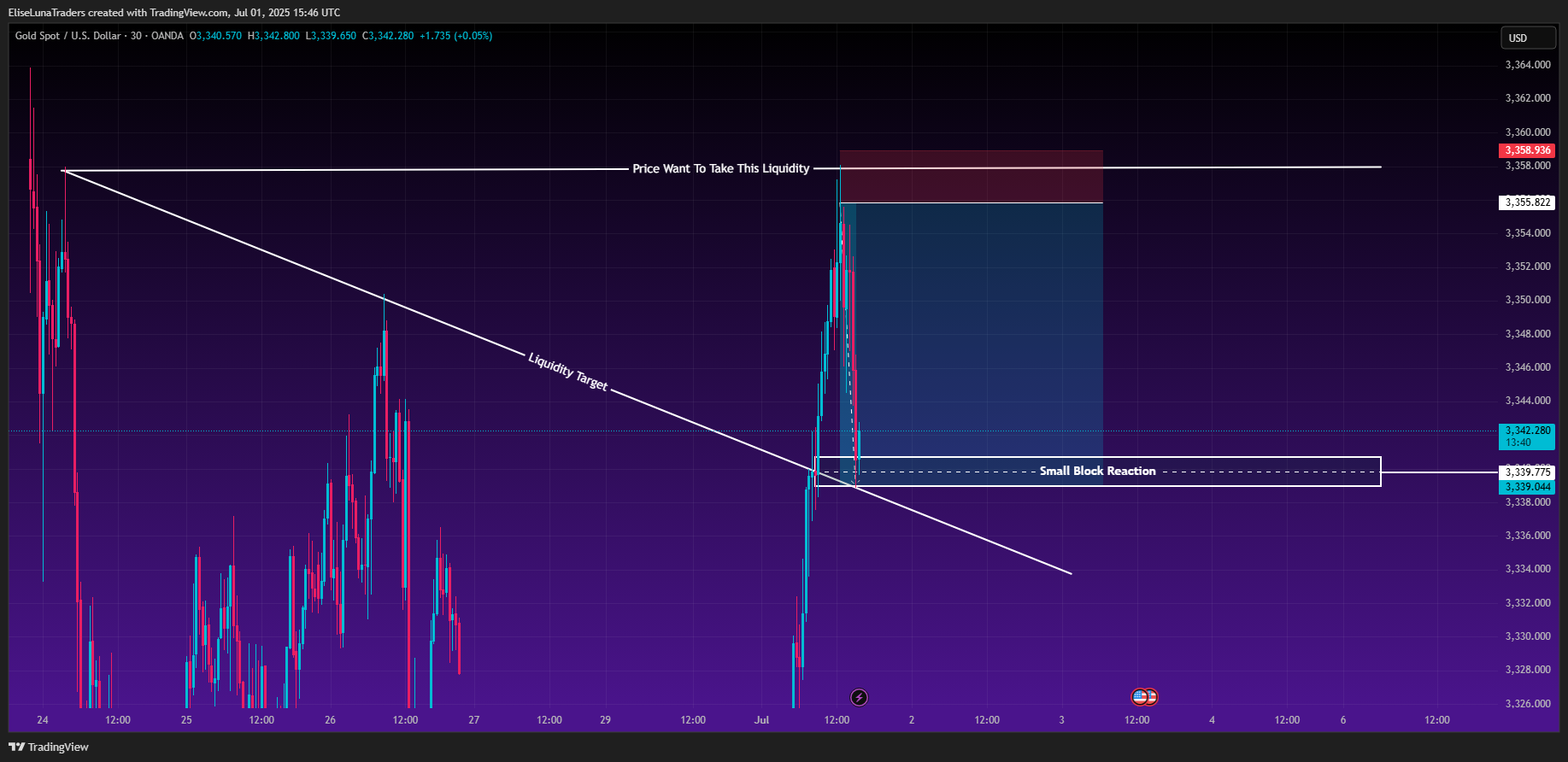Click the close value C3,342.280
This screenshot has height=762, width=1568.
pos(388,36)
